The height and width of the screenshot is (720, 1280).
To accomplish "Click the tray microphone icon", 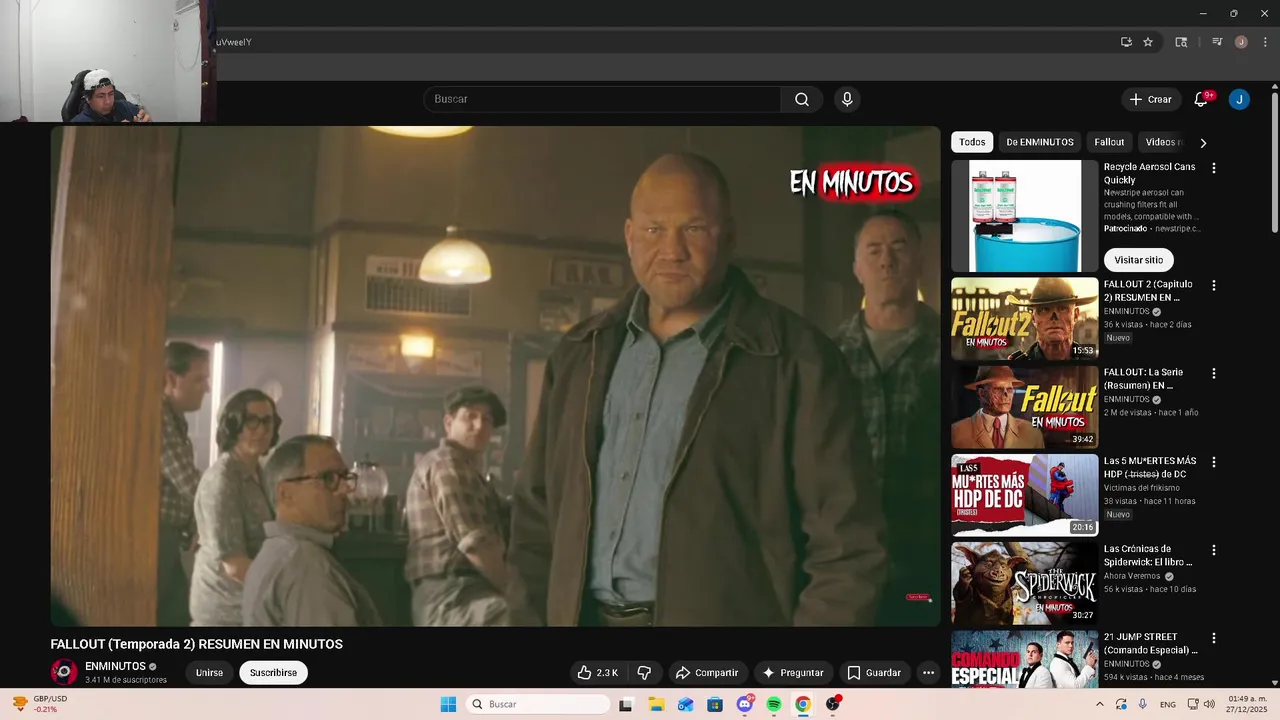I will click(1142, 704).
